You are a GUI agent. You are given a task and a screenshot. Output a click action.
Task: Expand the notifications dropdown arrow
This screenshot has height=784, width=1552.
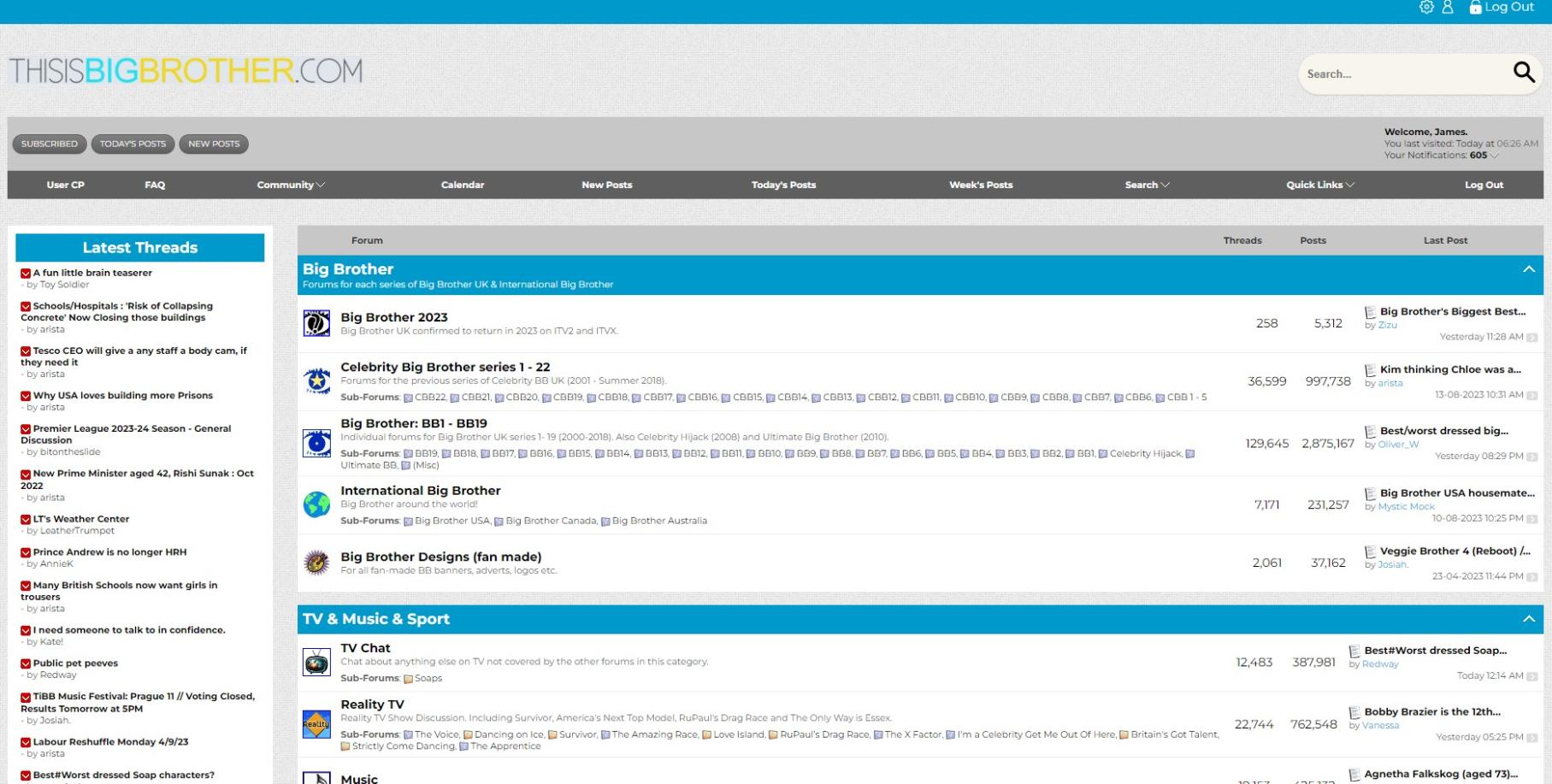pyautogui.click(x=1494, y=156)
